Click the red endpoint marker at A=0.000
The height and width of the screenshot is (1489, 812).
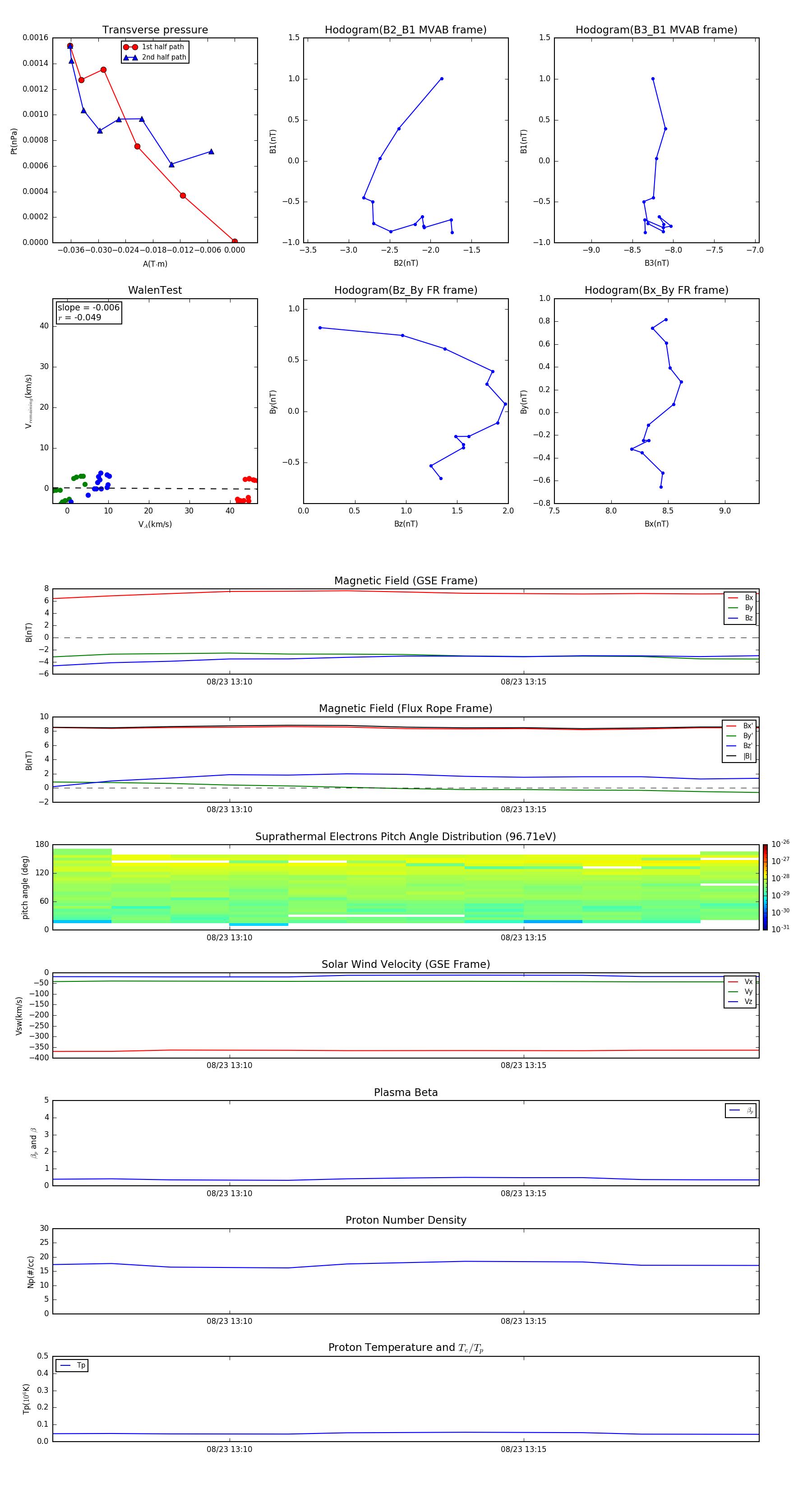tap(235, 241)
